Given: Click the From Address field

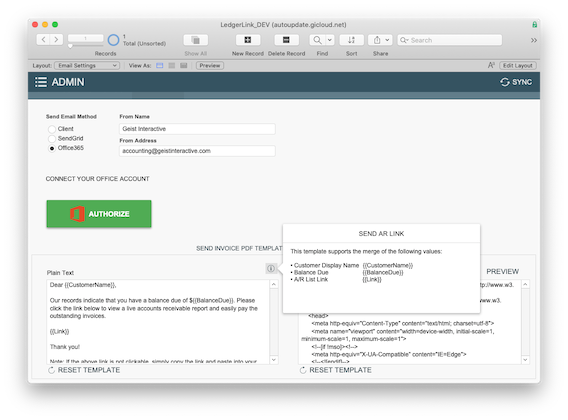Looking at the screenshot, I should coord(197,151).
